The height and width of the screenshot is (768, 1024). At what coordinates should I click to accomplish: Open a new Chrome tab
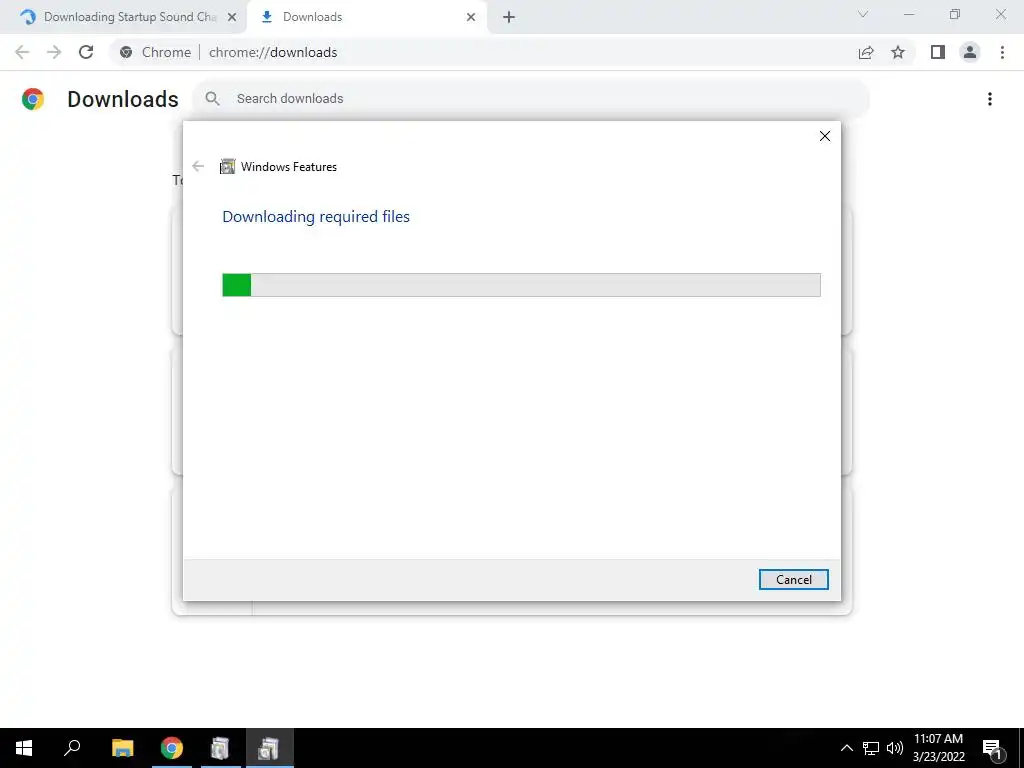click(509, 18)
